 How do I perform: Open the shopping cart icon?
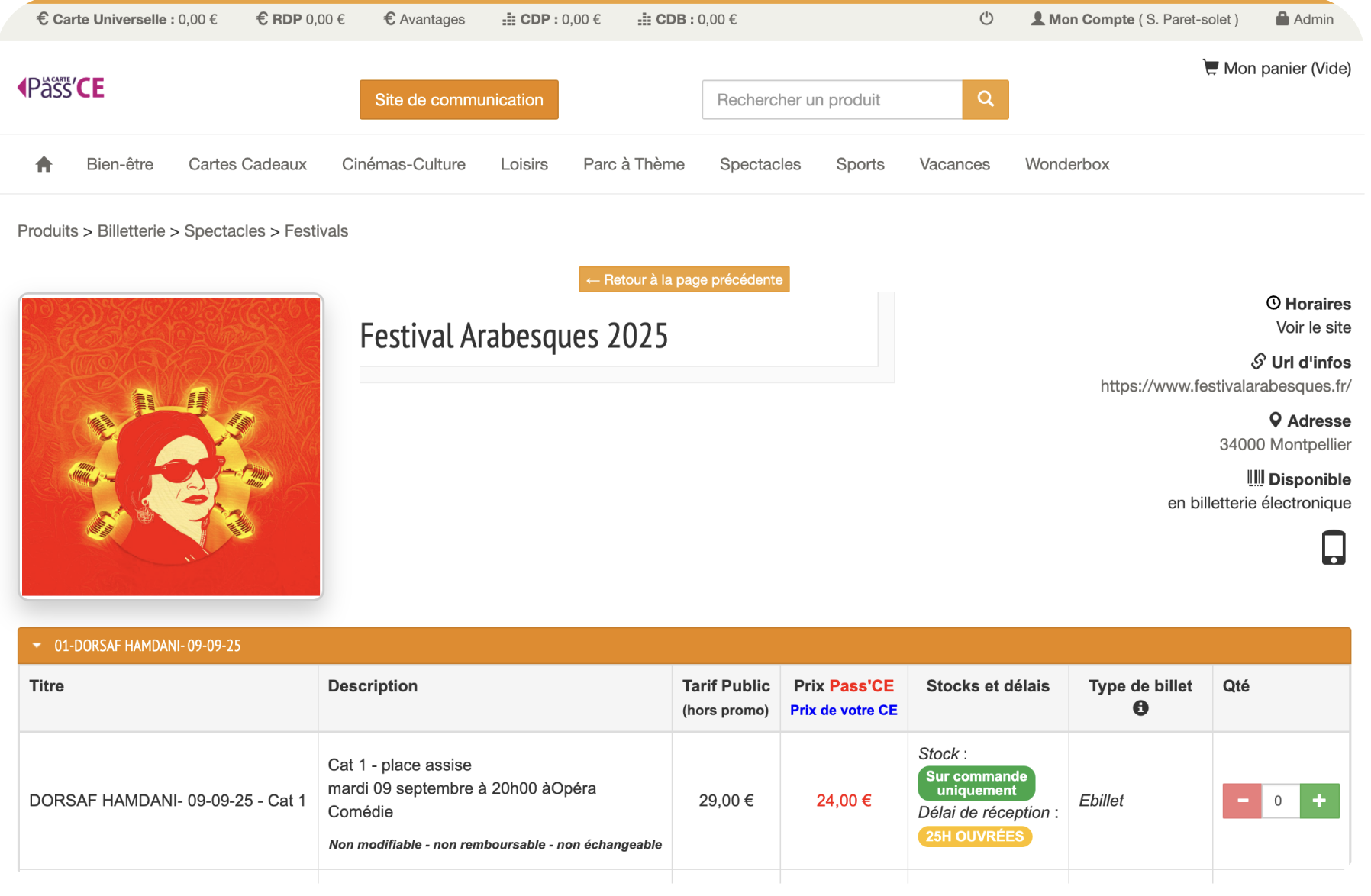[1211, 67]
